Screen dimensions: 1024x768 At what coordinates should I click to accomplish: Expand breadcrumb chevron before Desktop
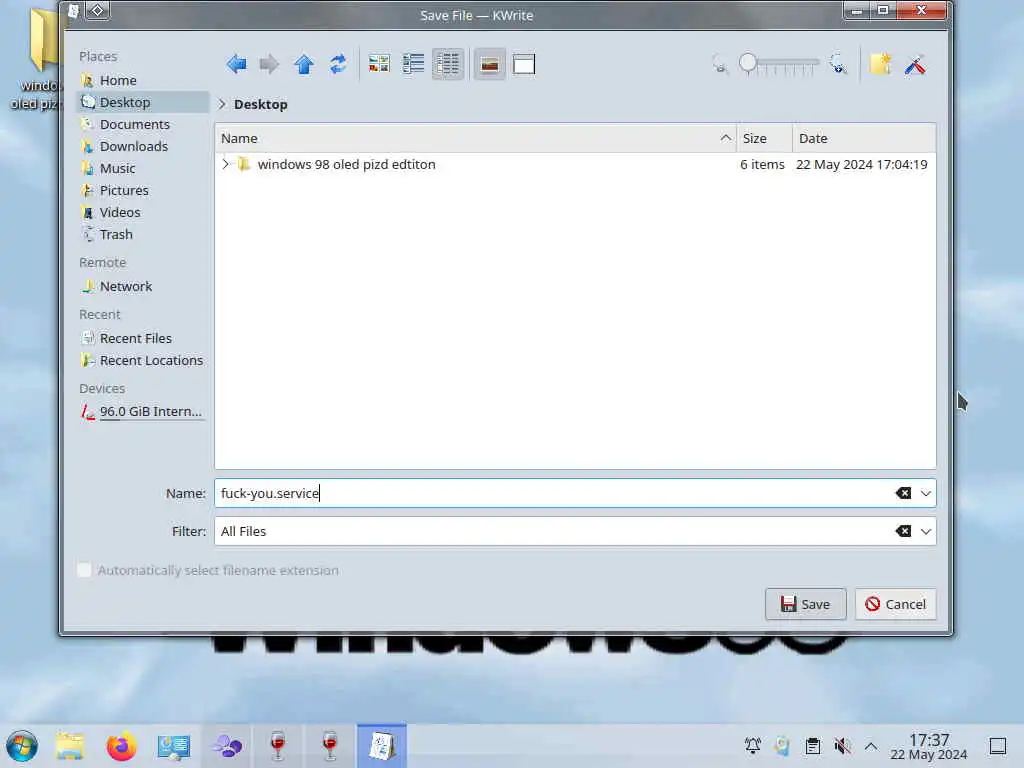click(222, 104)
